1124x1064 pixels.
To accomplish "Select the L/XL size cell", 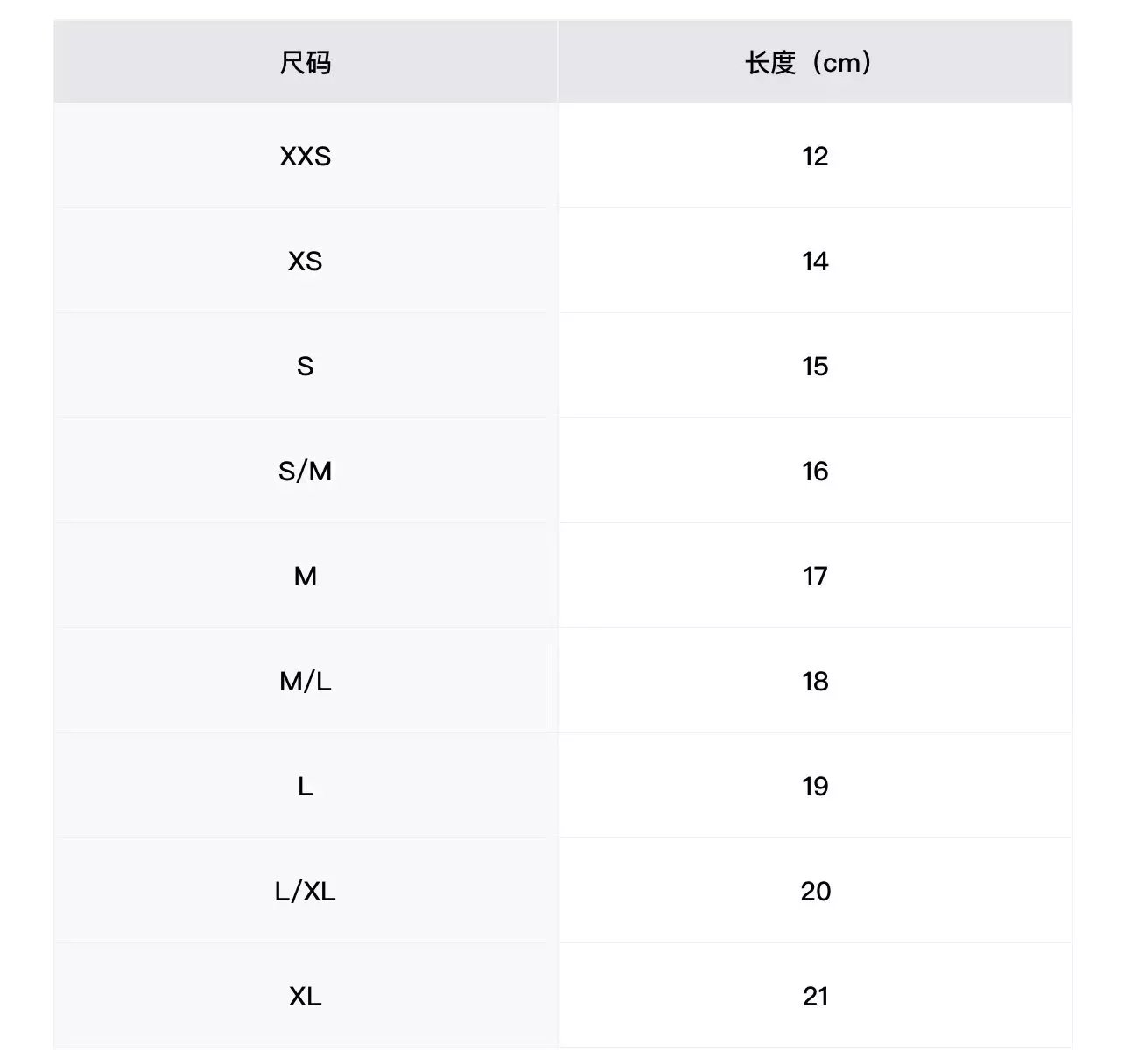I will pyautogui.click(x=306, y=891).
